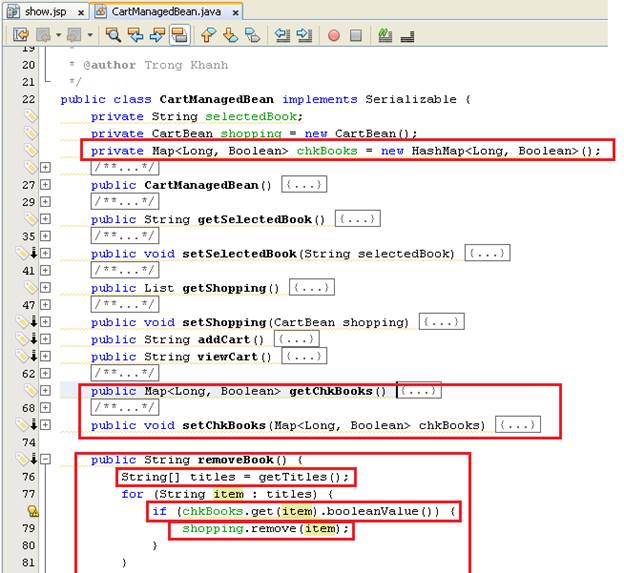Click plus fold marker on line 35
This screenshot has height=573, width=624.
click(x=45, y=236)
